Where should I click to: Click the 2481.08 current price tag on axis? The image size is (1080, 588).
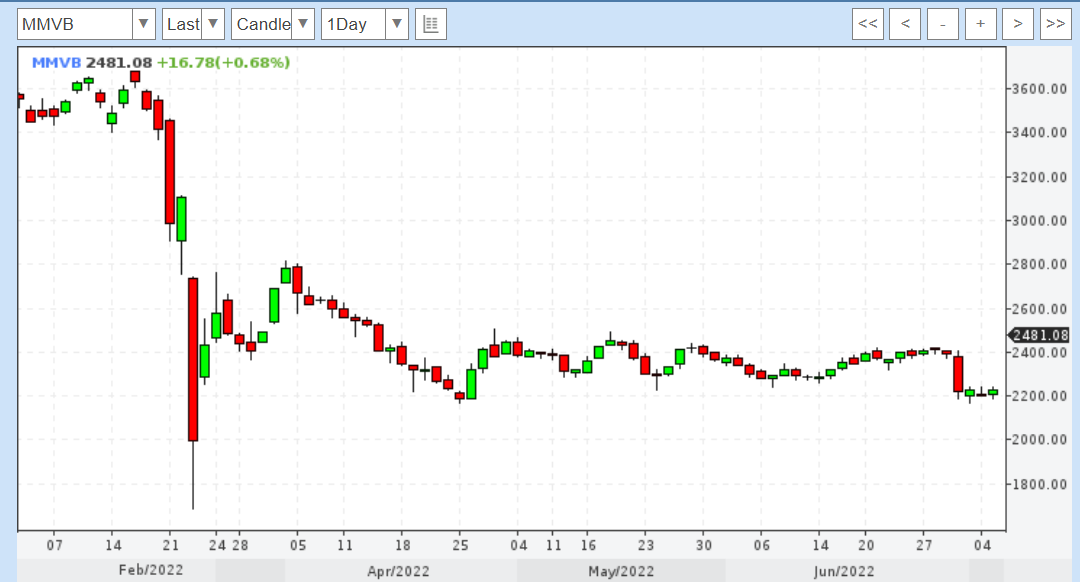(x=1040, y=336)
